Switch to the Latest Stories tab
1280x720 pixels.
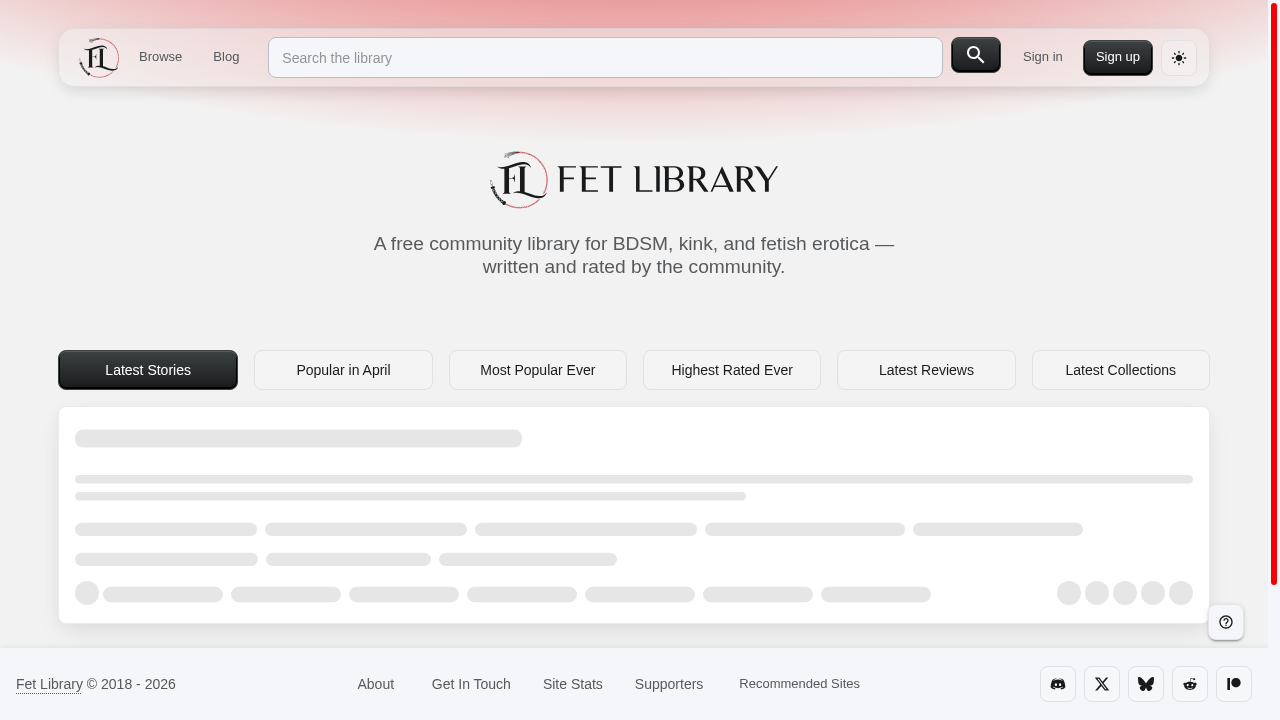147,370
